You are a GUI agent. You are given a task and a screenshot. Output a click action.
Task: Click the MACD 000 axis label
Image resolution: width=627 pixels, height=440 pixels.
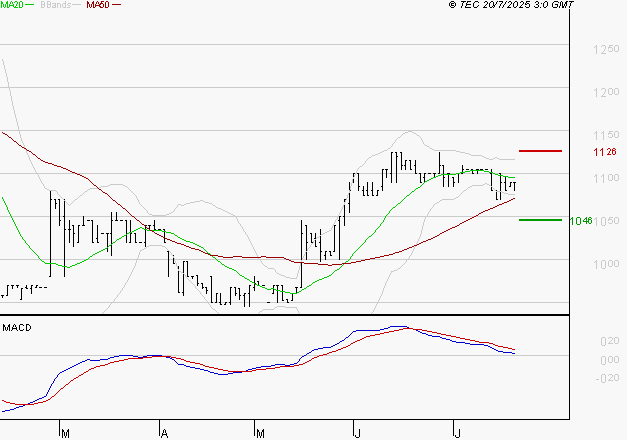coord(609,360)
